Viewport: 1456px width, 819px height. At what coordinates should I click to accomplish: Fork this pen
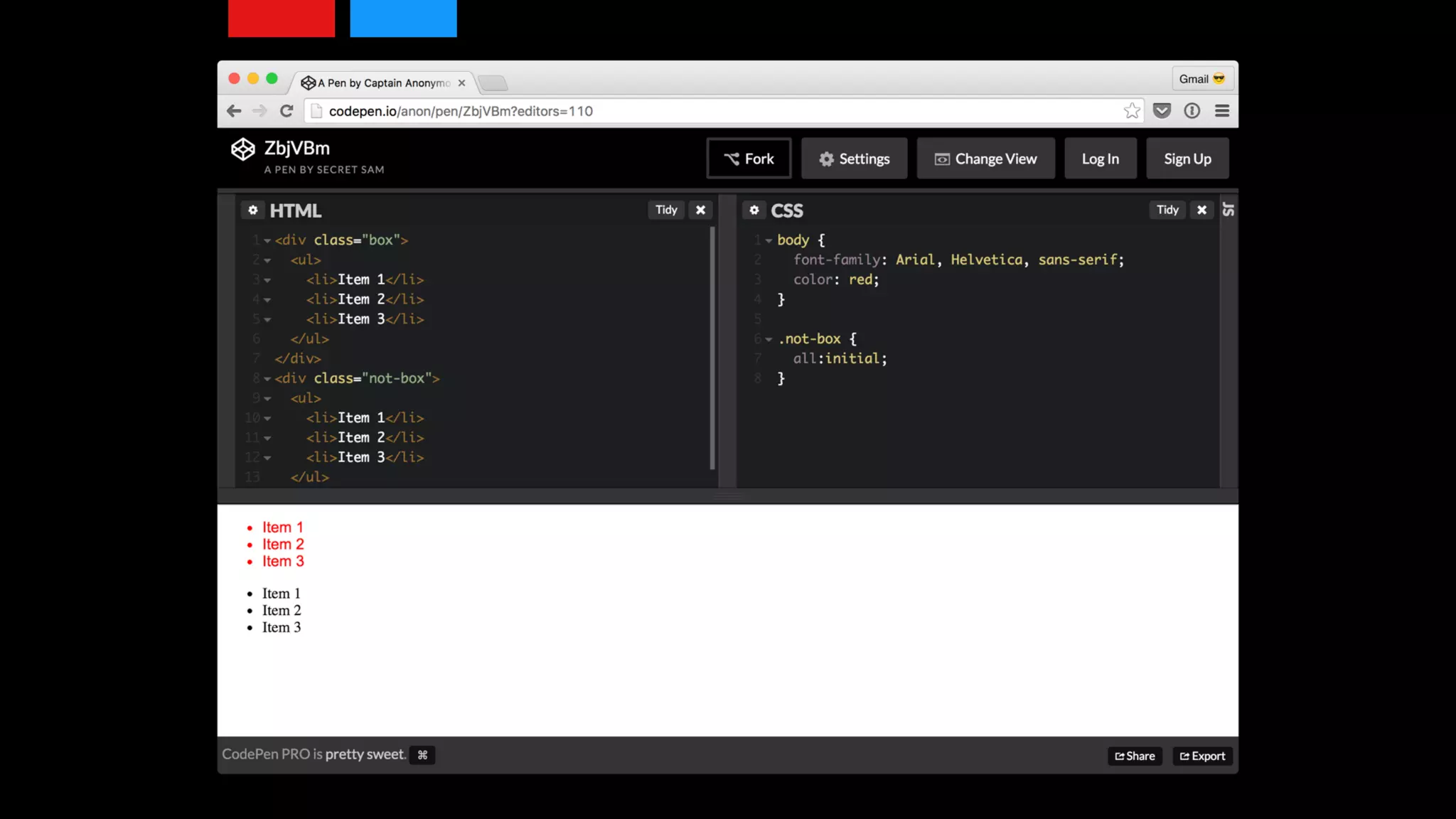749,159
